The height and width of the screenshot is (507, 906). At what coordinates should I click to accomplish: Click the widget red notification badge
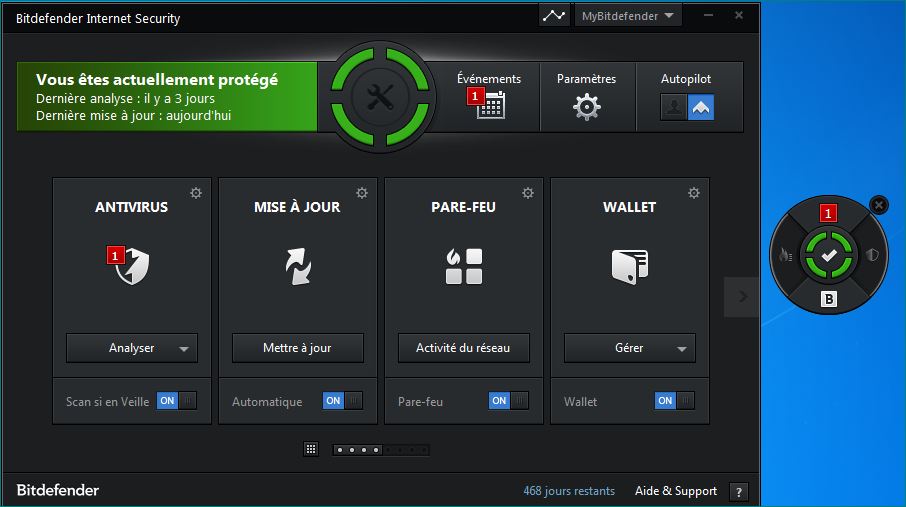pos(828,213)
